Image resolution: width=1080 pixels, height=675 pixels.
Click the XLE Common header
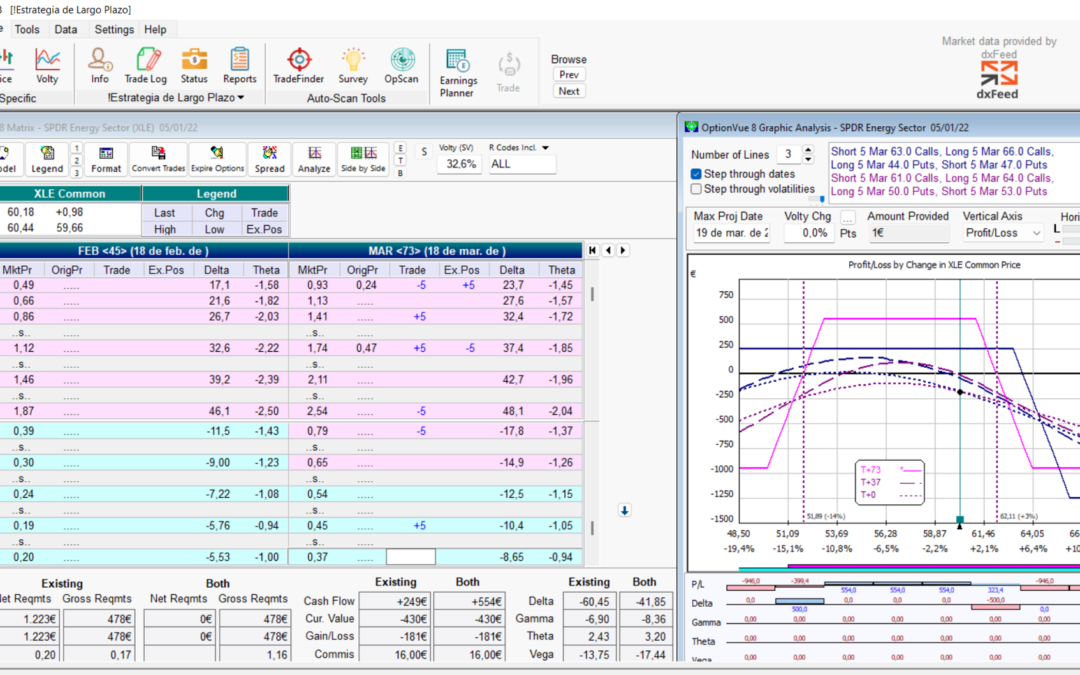coord(70,194)
